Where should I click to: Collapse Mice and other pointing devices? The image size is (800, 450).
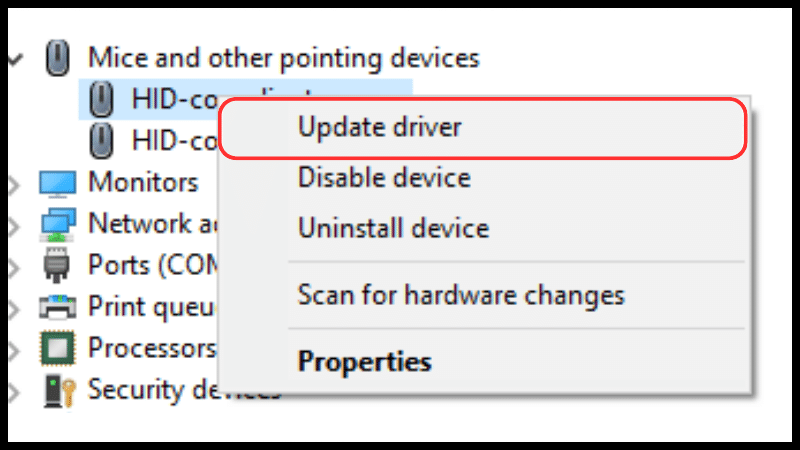15,59
